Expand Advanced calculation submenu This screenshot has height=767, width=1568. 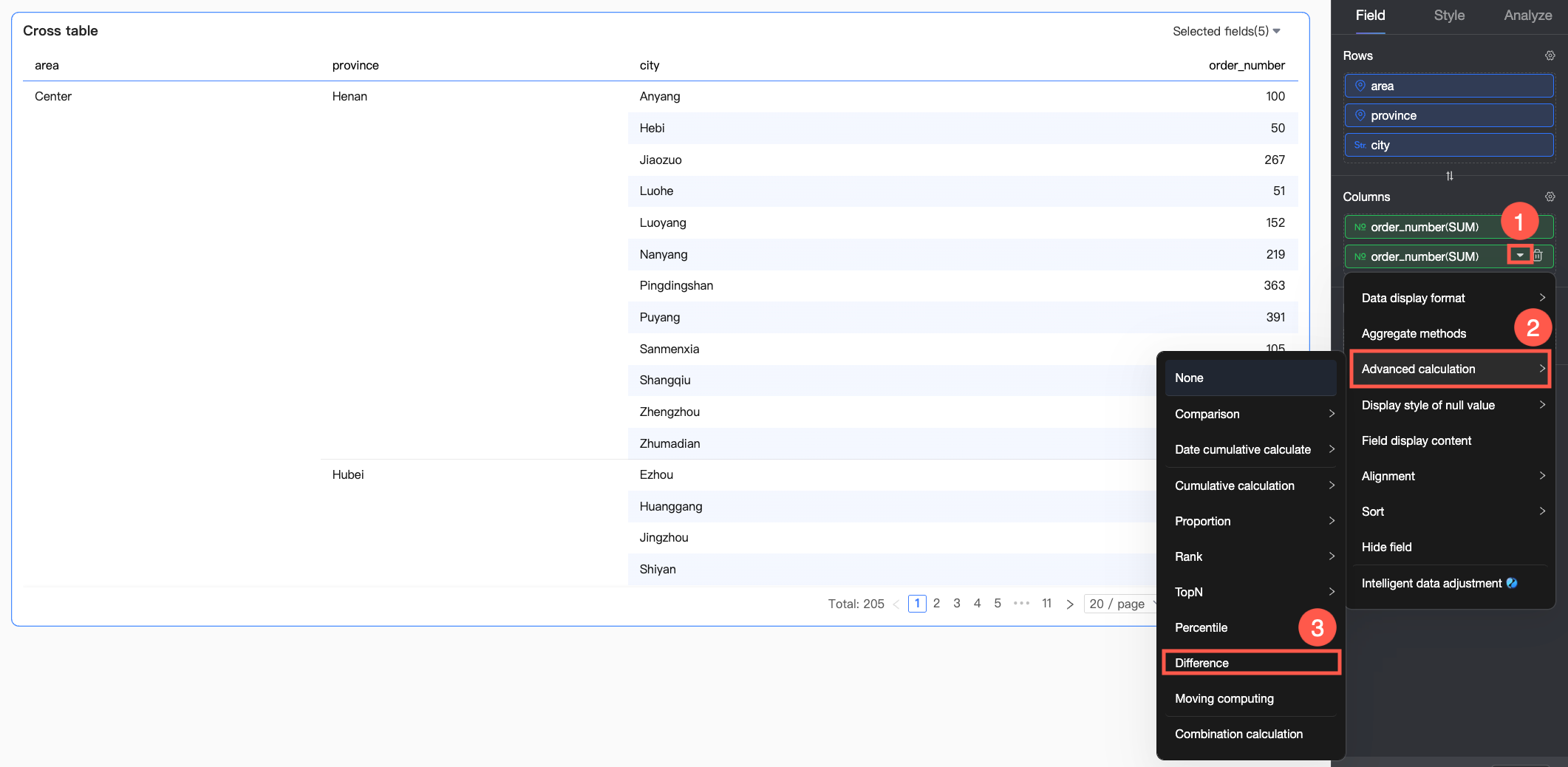[1451, 369]
